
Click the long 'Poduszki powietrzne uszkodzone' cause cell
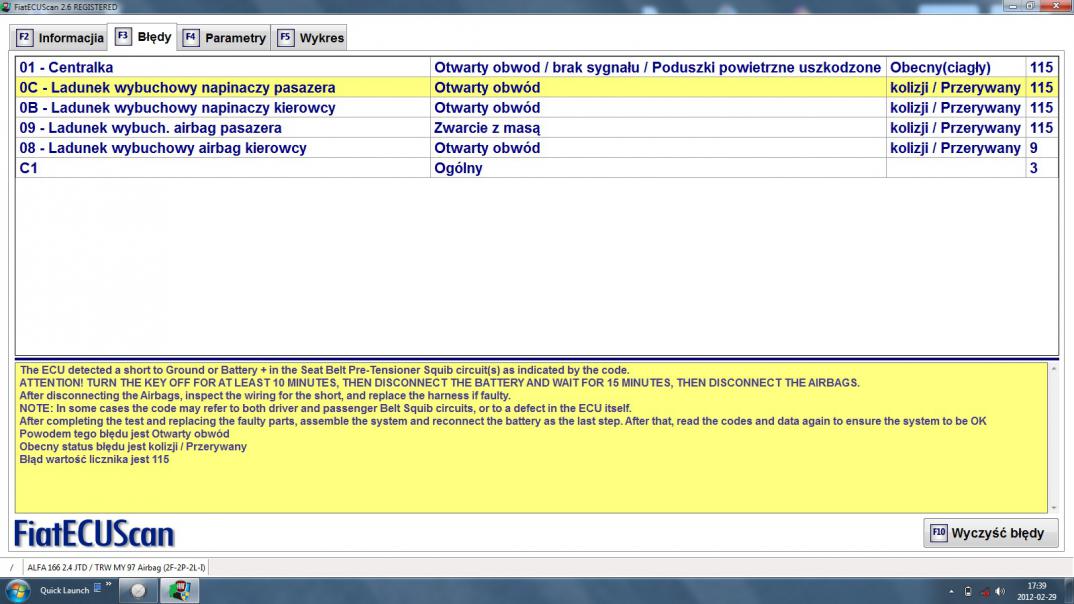pos(658,67)
